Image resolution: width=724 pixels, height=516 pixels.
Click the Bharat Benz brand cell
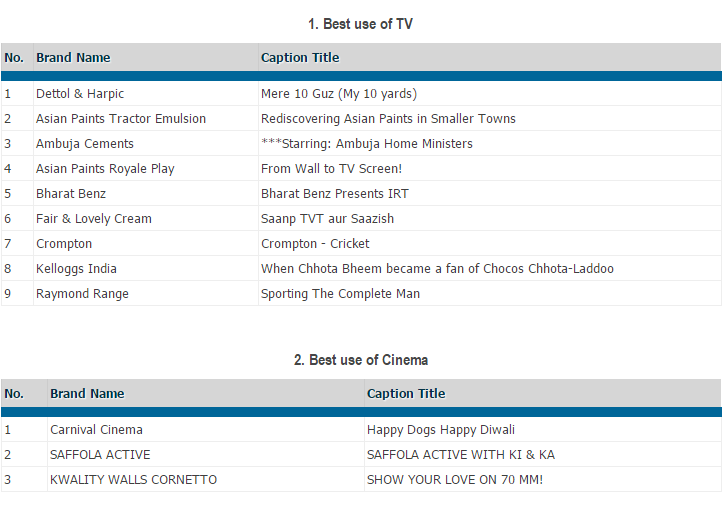[x=71, y=194]
